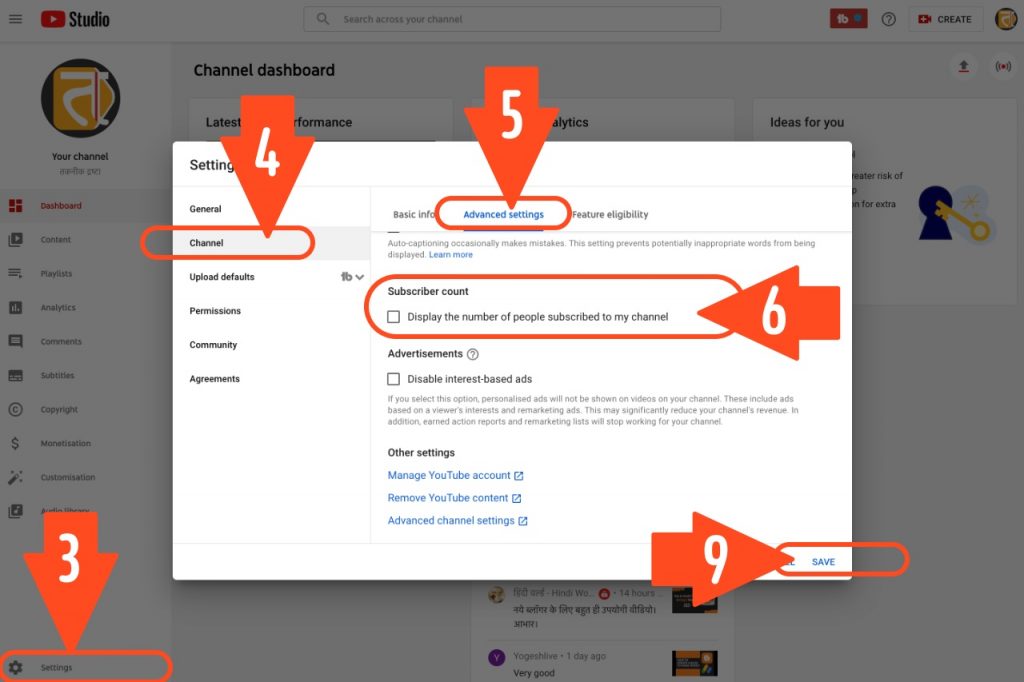1024x682 pixels.
Task: Click the Very good comment thumbnail
Action: (695, 664)
